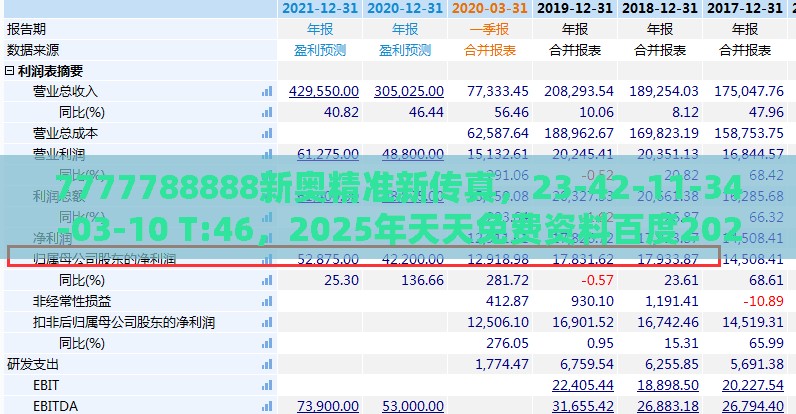796x414 pixels.
Task: Select the 数据来源 row label
Action: pyautogui.click(x=33, y=50)
